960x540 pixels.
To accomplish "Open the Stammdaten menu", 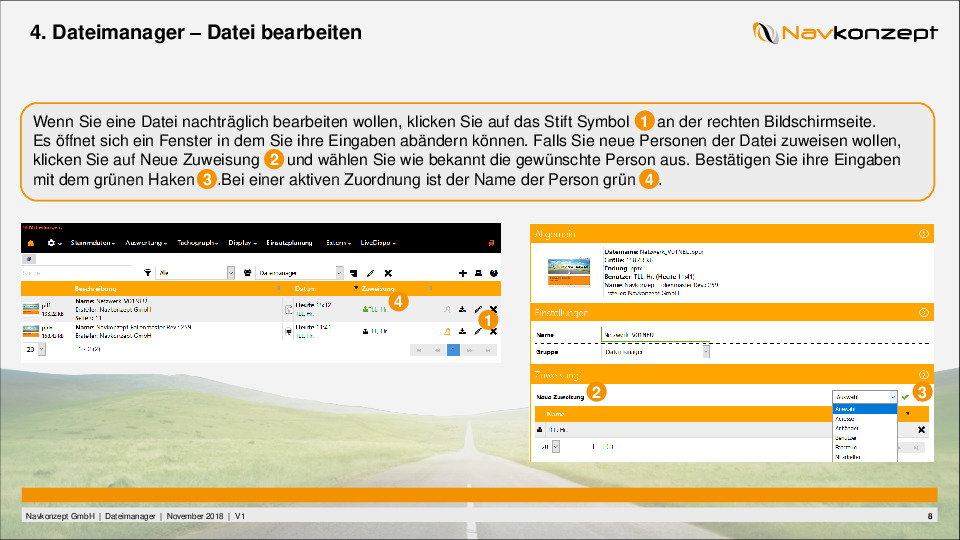I will pyautogui.click(x=89, y=243).
